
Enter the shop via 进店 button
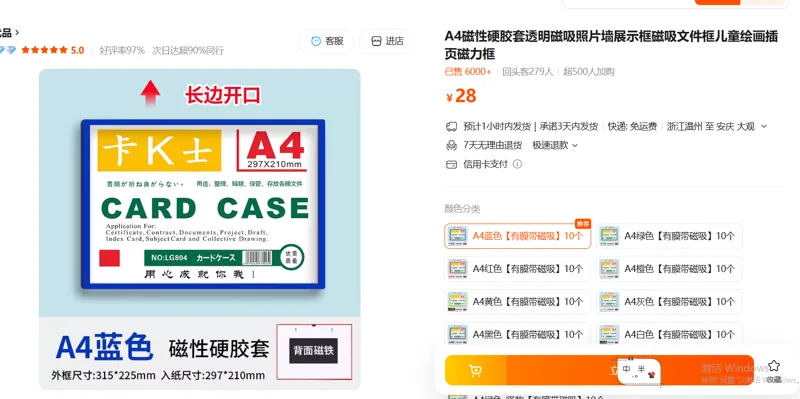point(387,41)
